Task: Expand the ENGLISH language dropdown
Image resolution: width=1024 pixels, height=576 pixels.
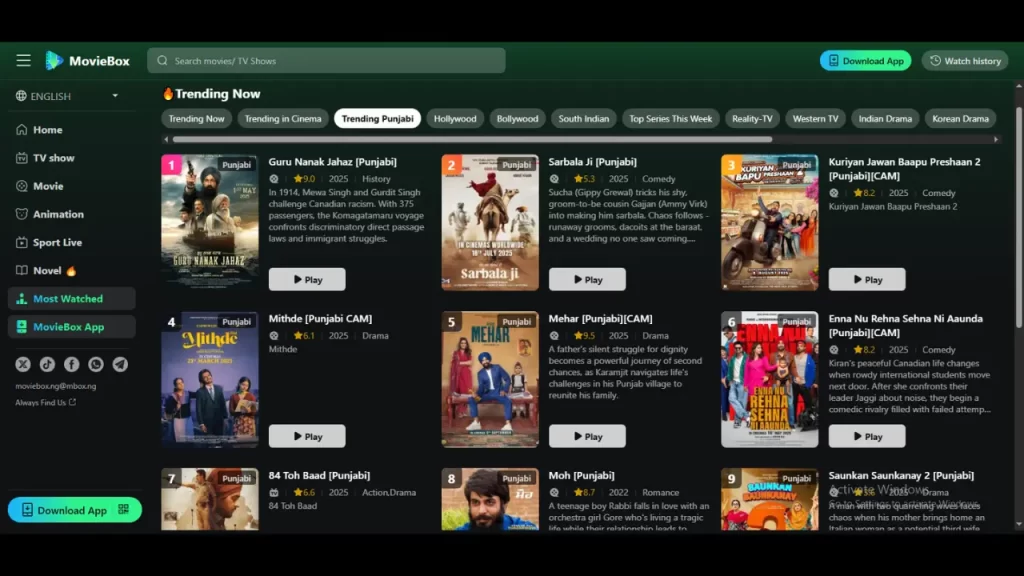Action: pyautogui.click(x=67, y=96)
